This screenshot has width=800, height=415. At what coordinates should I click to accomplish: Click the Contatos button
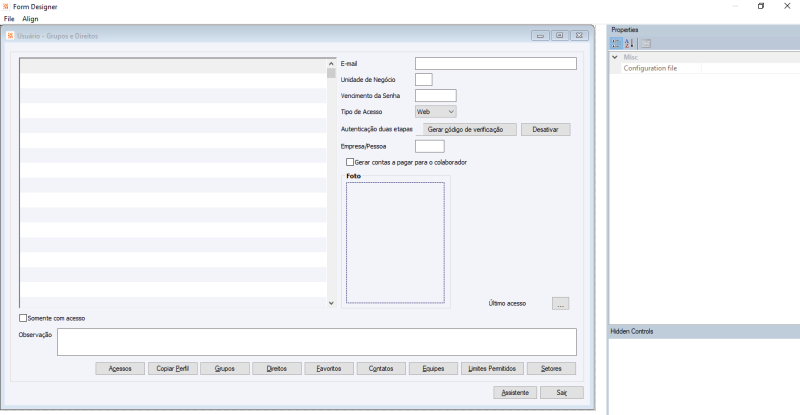[x=381, y=369]
